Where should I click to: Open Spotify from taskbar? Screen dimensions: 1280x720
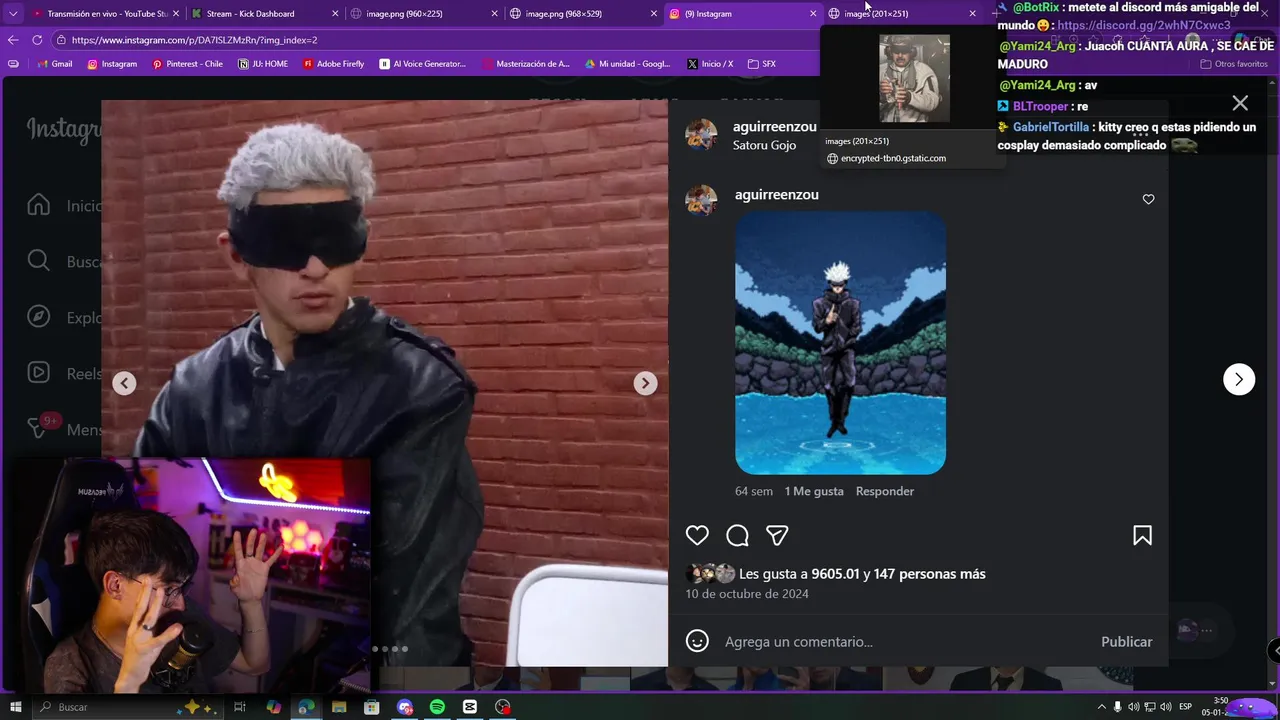click(437, 707)
